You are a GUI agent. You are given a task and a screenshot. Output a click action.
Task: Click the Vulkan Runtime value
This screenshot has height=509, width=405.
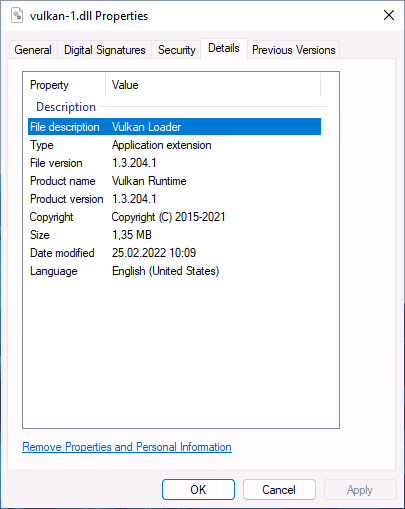coord(149,181)
